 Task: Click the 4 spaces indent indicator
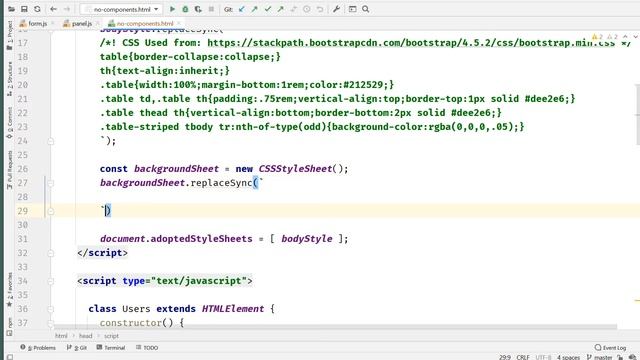(568, 357)
